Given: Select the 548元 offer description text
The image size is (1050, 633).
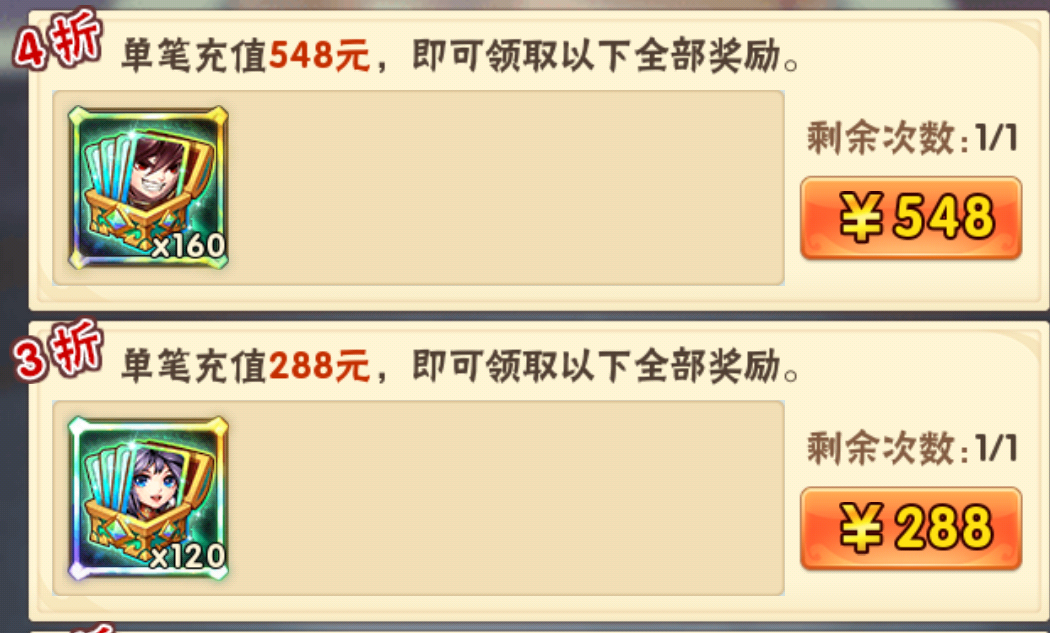Looking at the screenshot, I should [460, 56].
